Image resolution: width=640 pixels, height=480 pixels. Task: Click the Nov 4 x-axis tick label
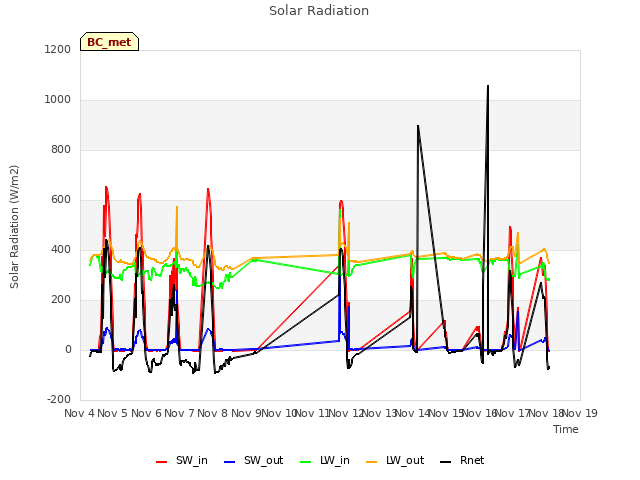pyautogui.click(x=79, y=413)
